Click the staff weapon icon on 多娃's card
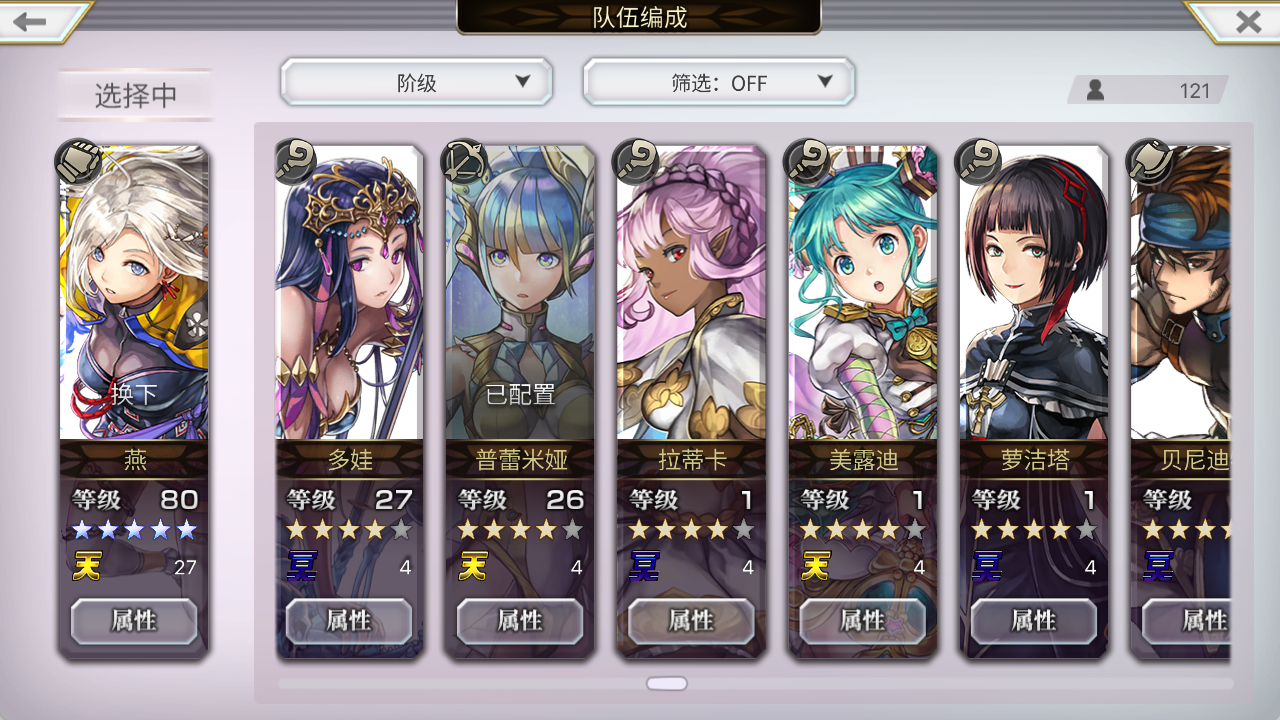Image resolution: width=1280 pixels, height=720 pixels. coord(294,160)
